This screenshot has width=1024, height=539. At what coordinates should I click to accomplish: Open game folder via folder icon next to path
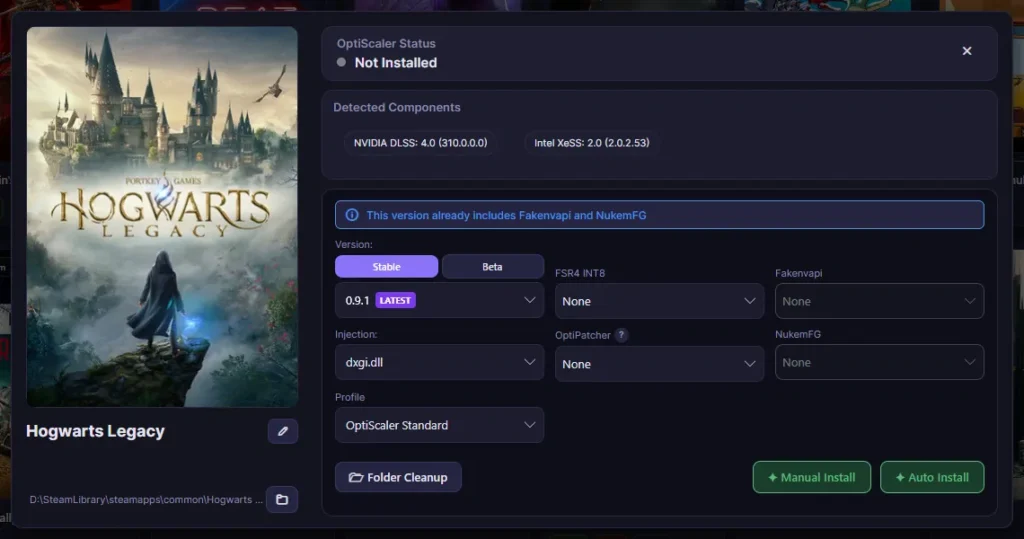point(282,499)
